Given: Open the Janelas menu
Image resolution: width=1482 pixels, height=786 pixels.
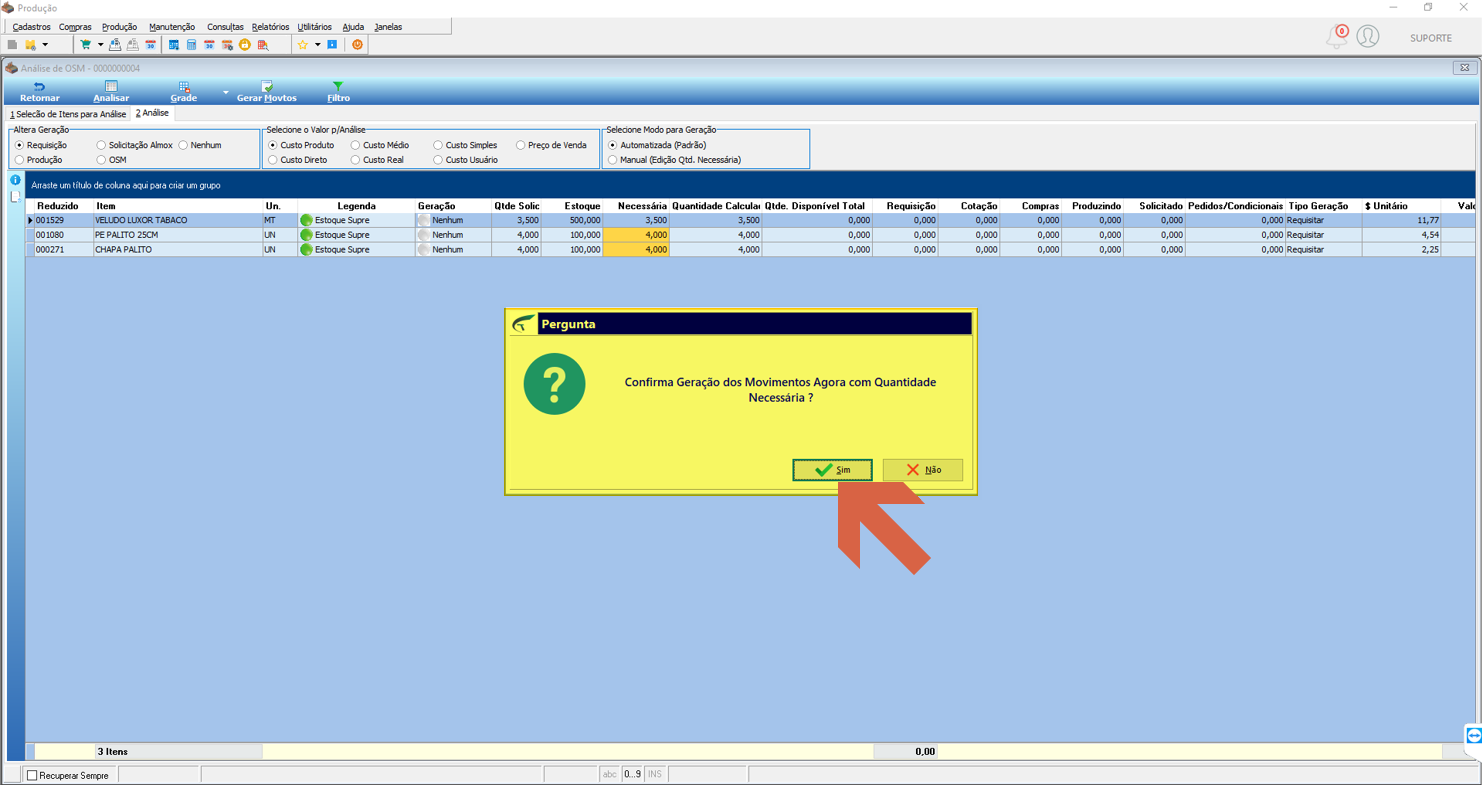Looking at the screenshot, I should point(388,27).
